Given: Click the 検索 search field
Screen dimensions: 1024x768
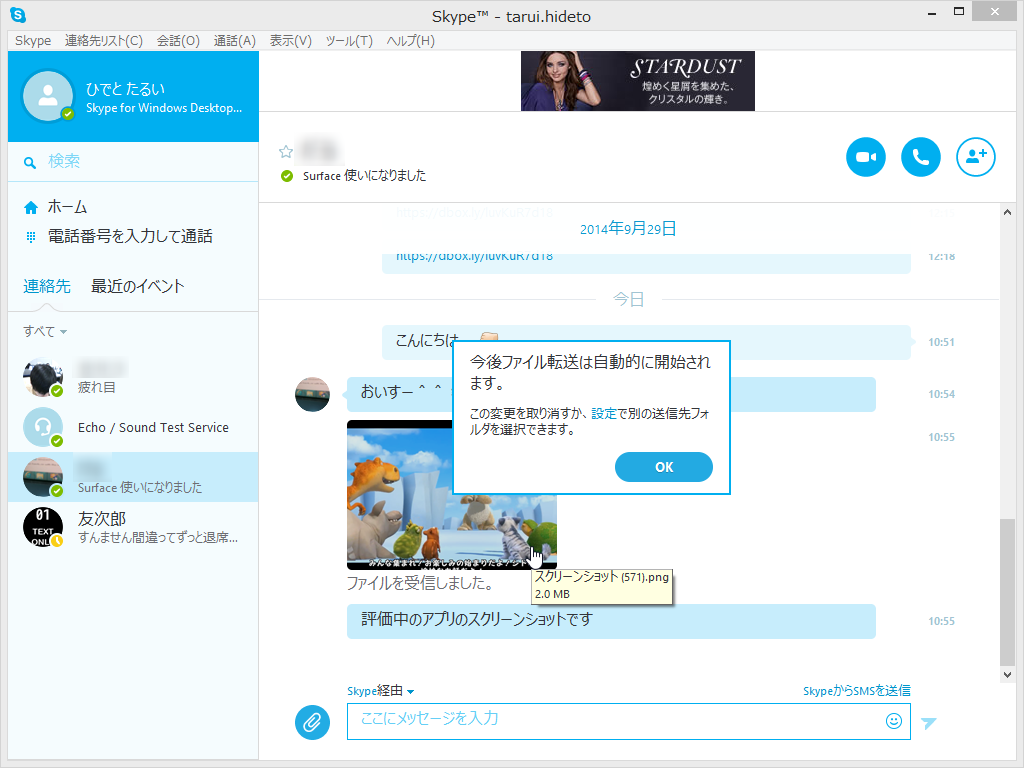Looking at the screenshot, I should point(133,161).
